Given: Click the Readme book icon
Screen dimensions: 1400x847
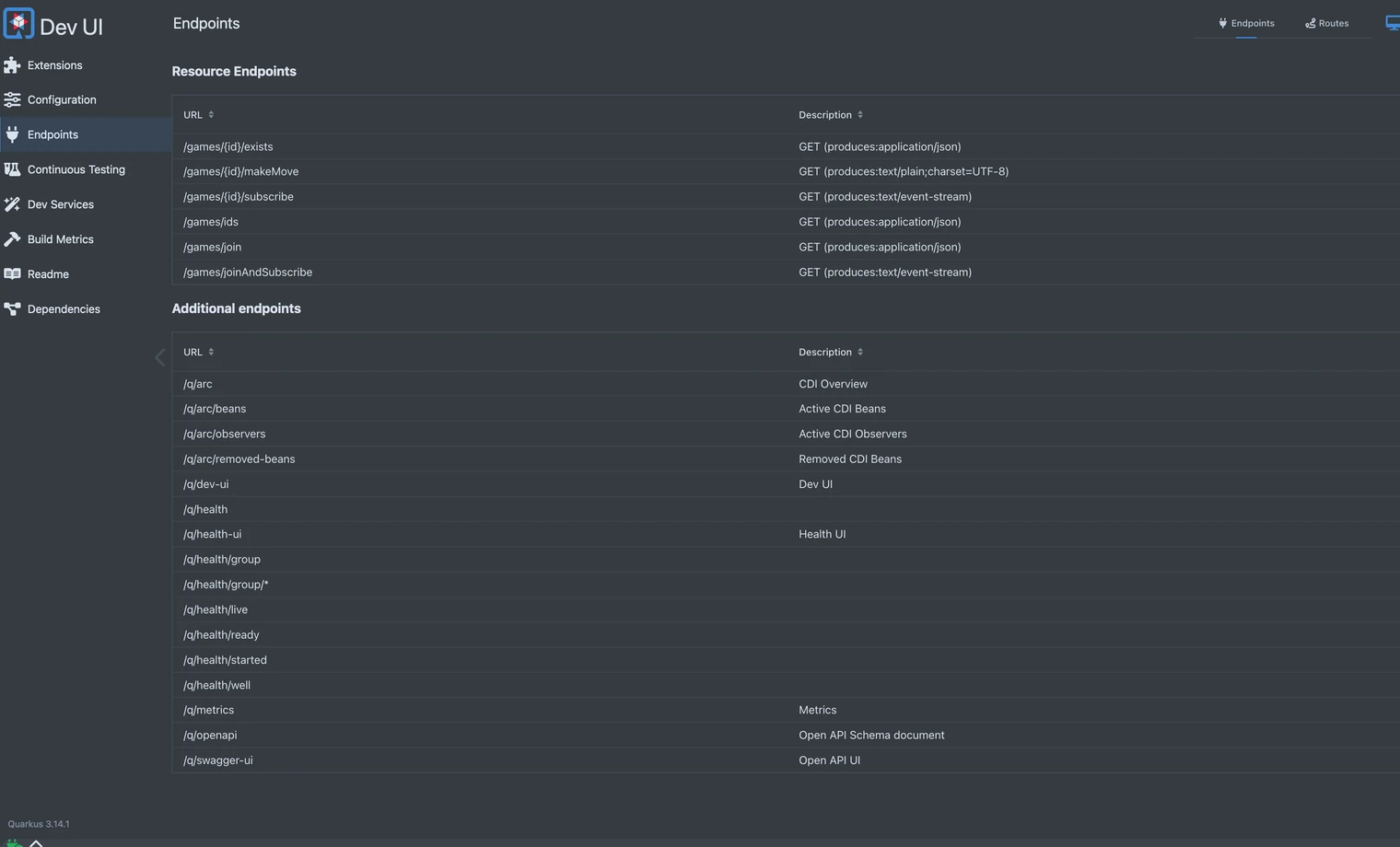Looking at the screenshot, I should tap(12, 274).
